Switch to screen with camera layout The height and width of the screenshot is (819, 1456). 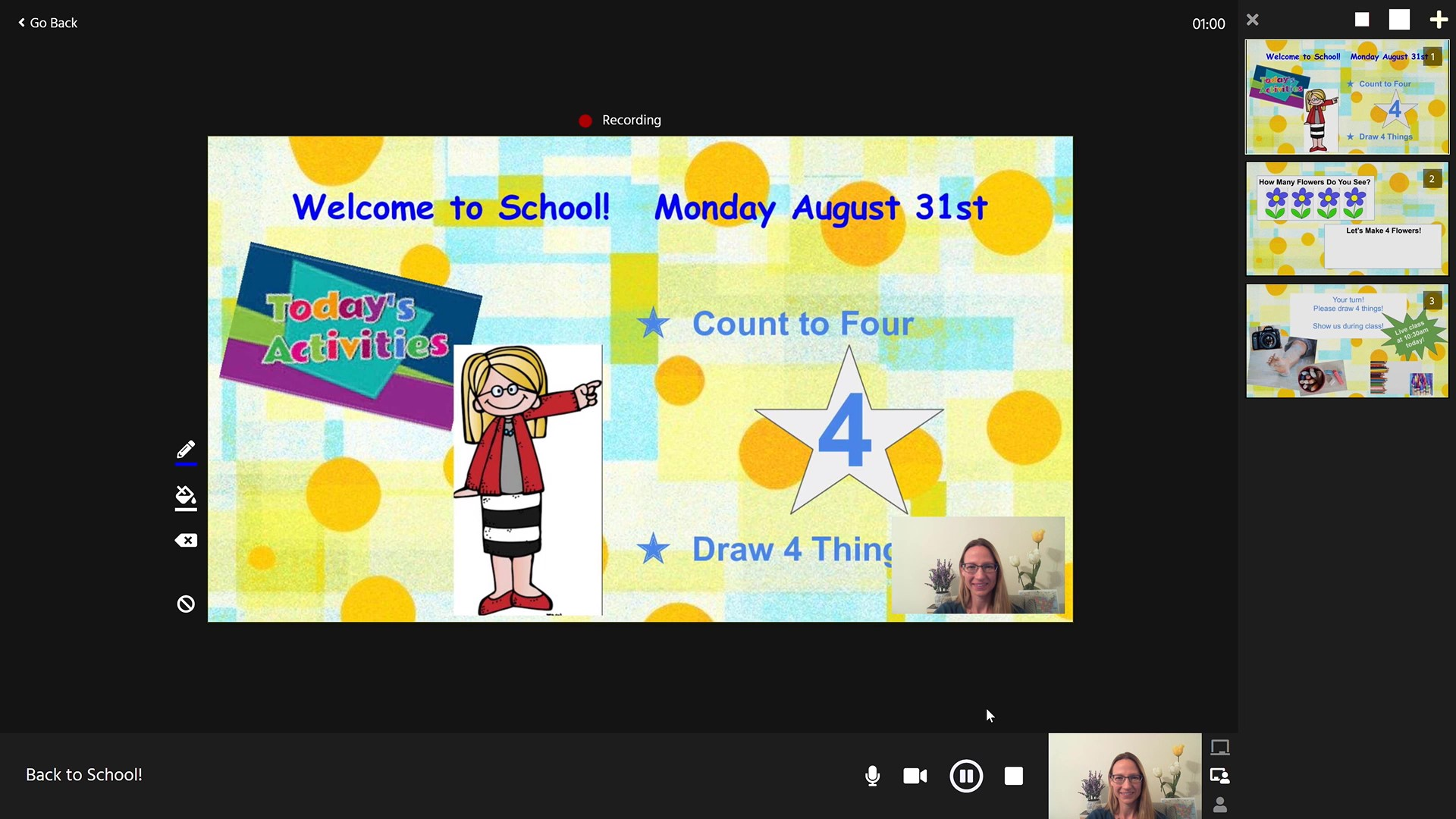click(1220, 776)
